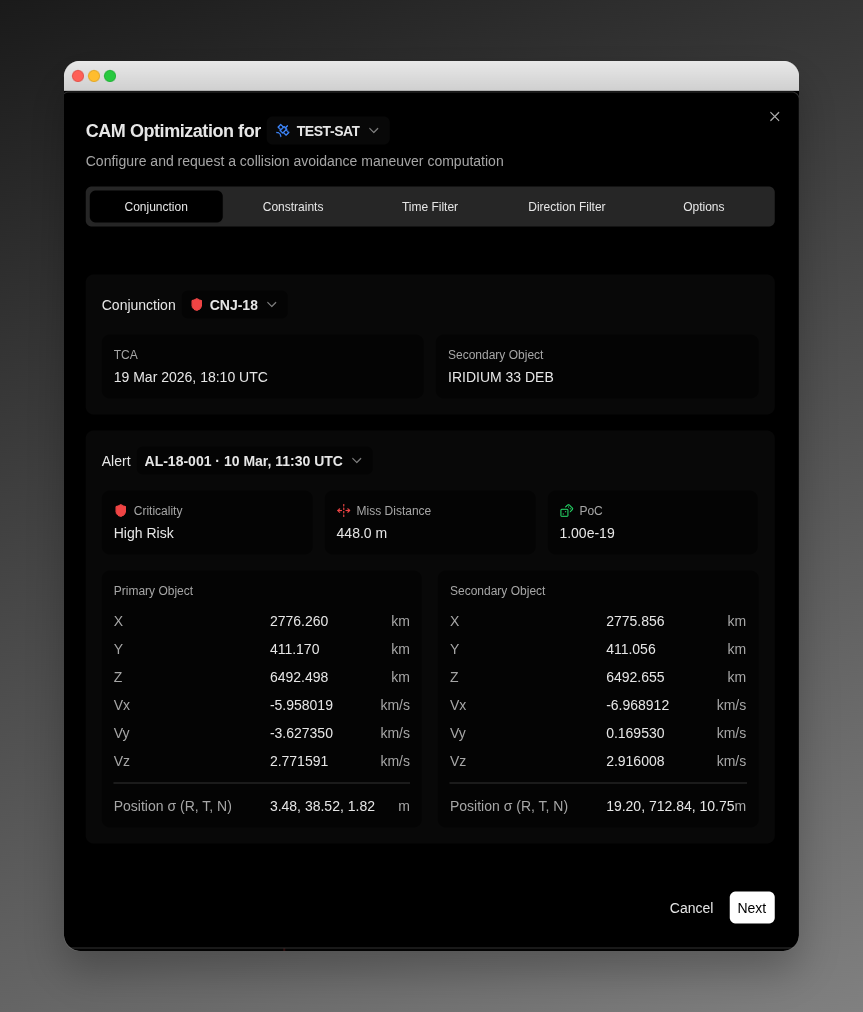This screenshot has width=863, height=1012.
Task: Click the Secondary Object heading above the state vector
Action: click(498, 591)
